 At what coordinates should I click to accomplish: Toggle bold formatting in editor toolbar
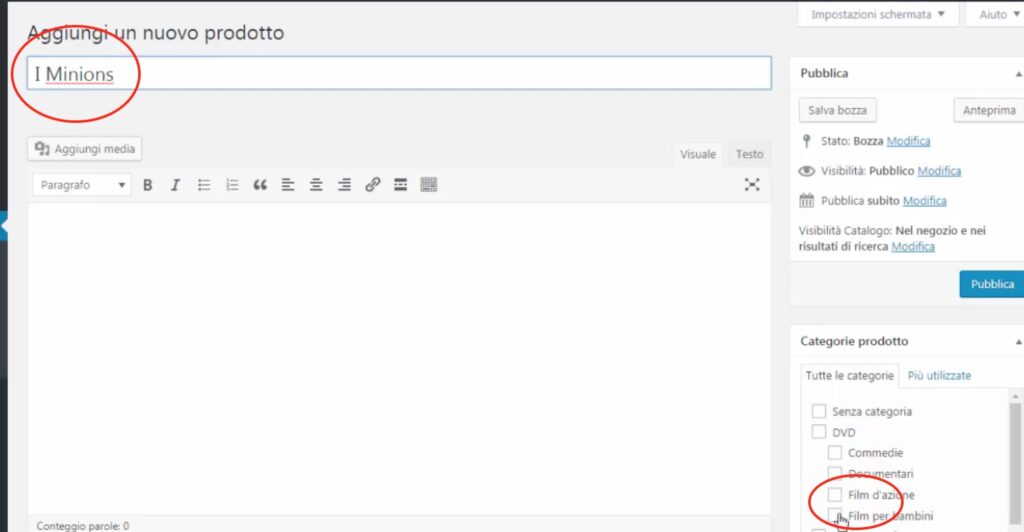[148, 185]
